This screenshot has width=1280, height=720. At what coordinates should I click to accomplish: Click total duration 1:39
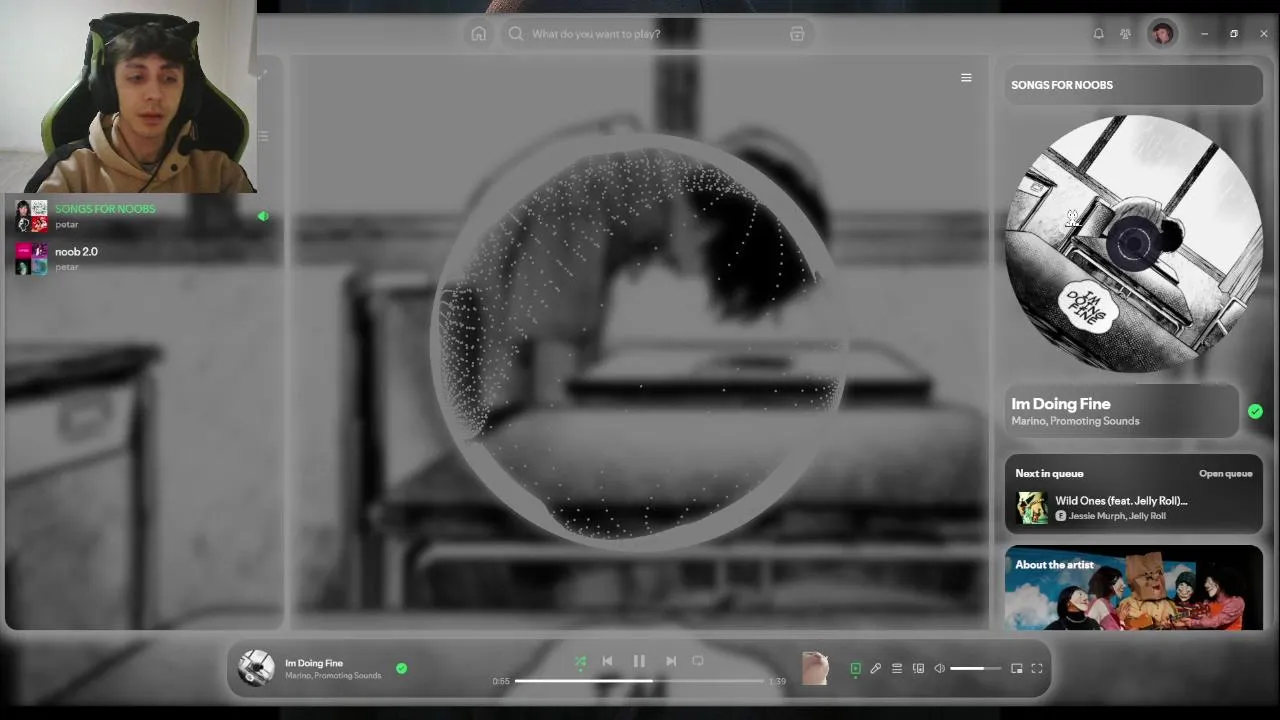pos(777,681)
